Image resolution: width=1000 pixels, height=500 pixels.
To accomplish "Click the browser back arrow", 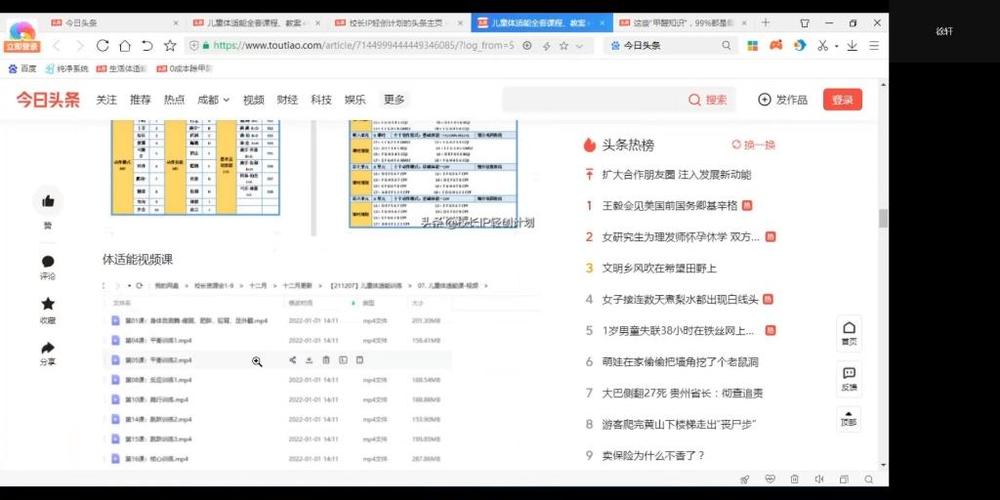I will point(56,46).
